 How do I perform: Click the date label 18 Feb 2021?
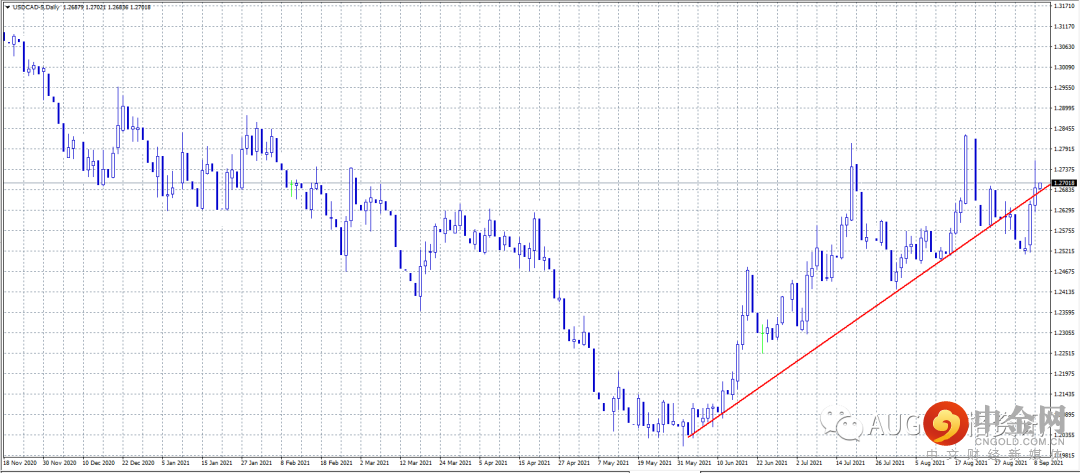[337, 463]
